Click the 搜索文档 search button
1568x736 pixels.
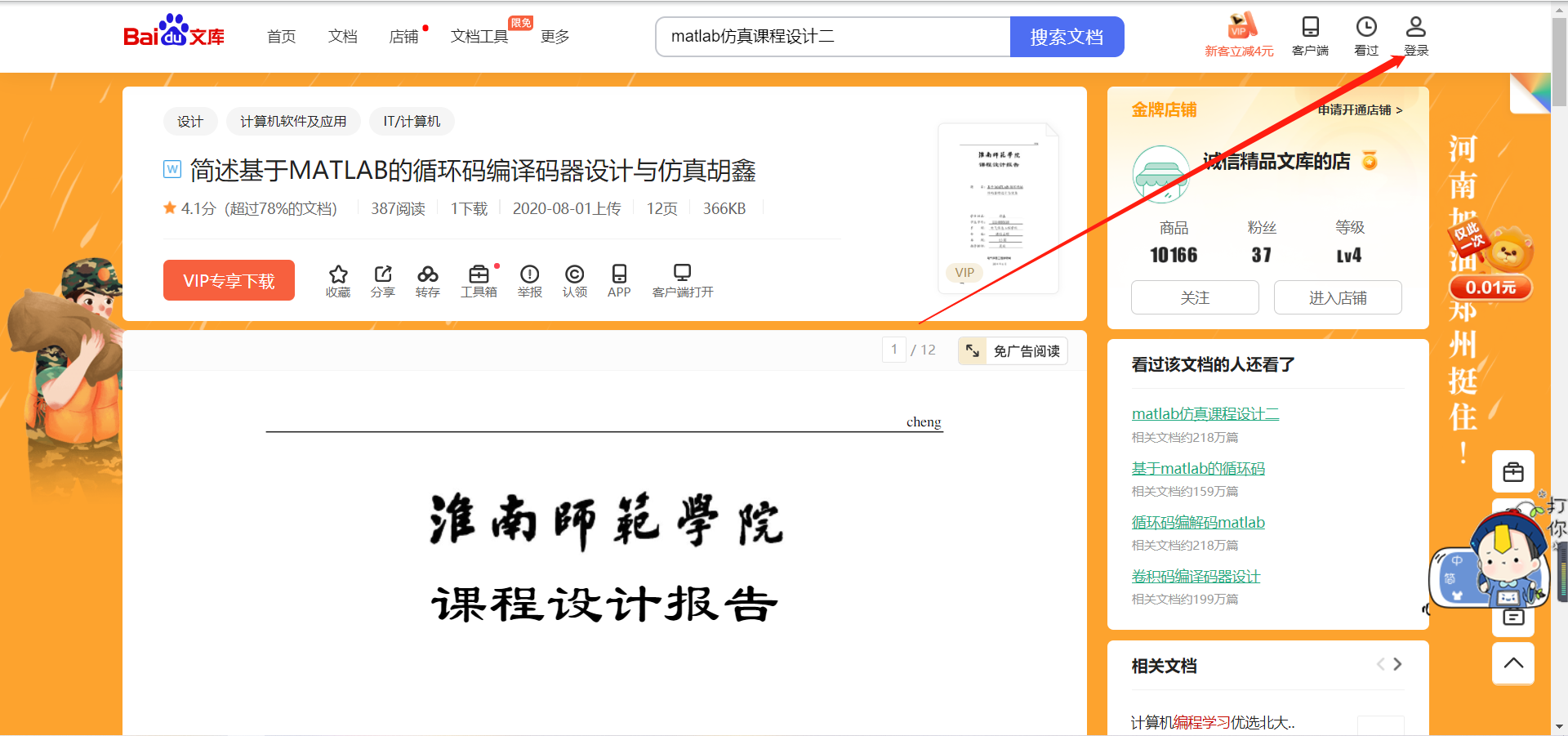1067,36
